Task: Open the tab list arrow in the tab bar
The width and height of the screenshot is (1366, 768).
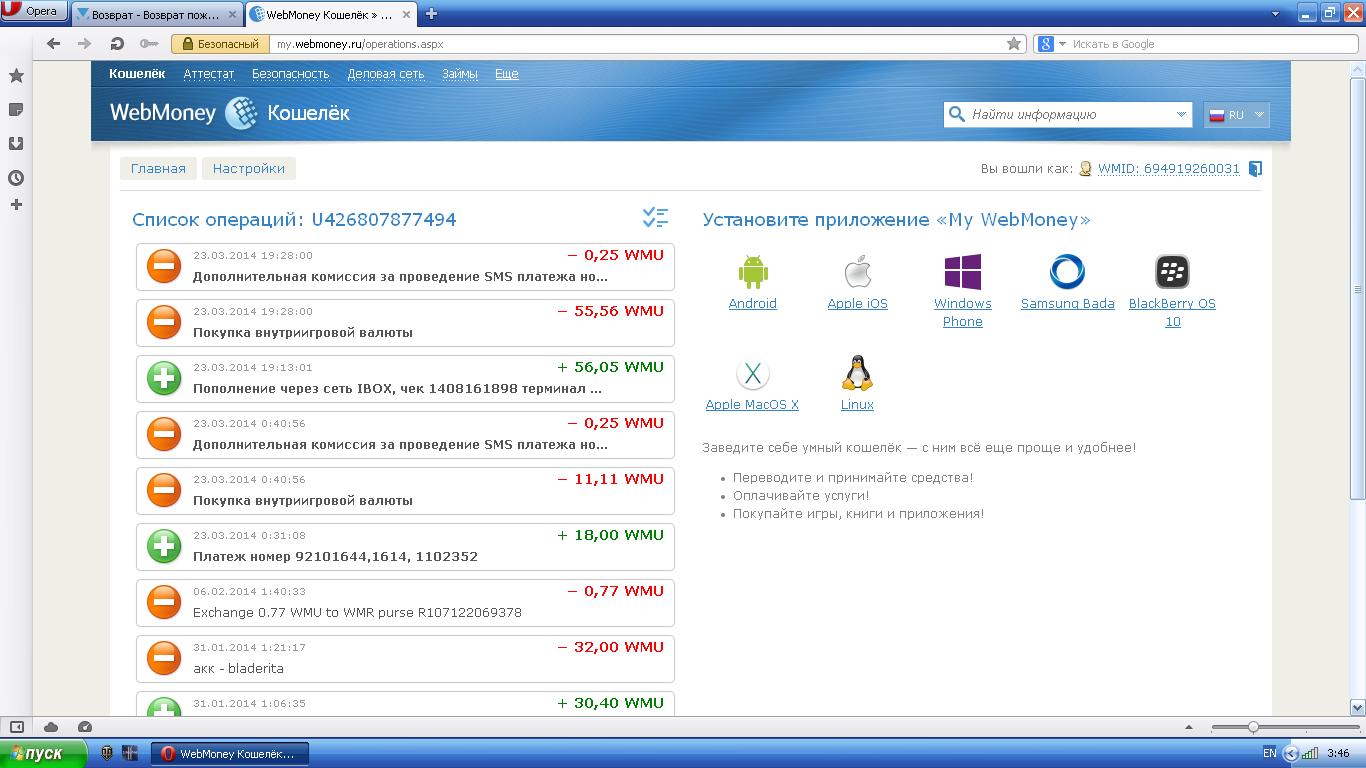Action: click(1276, 14)
